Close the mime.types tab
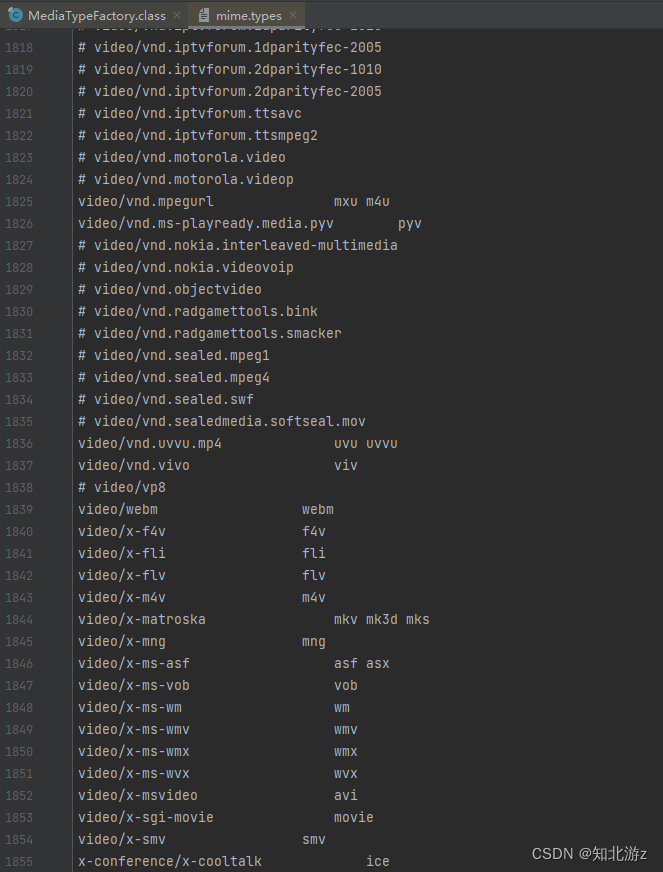The height and width of the screenshot is (872, 663). click(x=293, y=15)
